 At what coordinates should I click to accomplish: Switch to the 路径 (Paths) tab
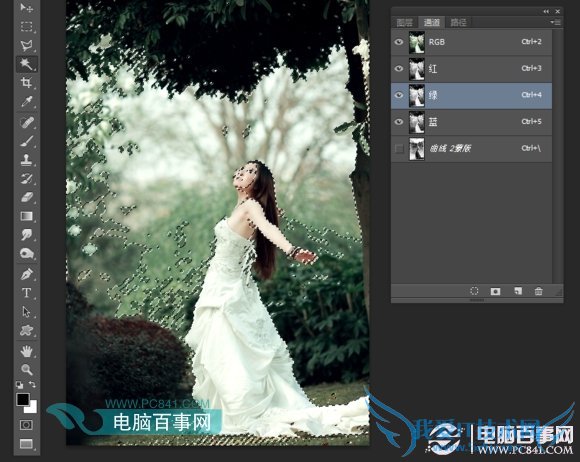458,23
